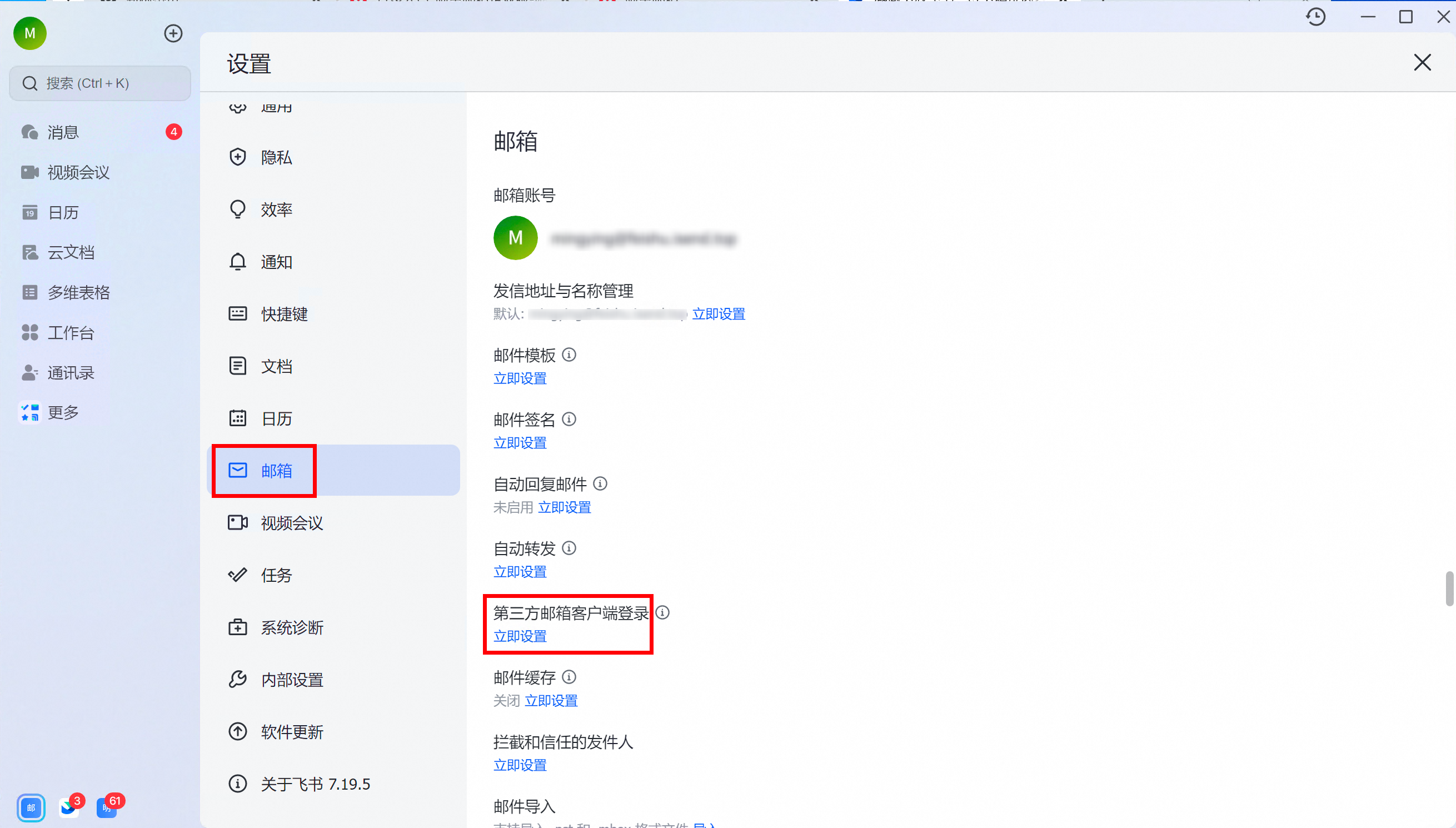Viewport: 1456px width, 828px height.
Task: Click info icon beside 自动回复邮件
Action: 600,483
